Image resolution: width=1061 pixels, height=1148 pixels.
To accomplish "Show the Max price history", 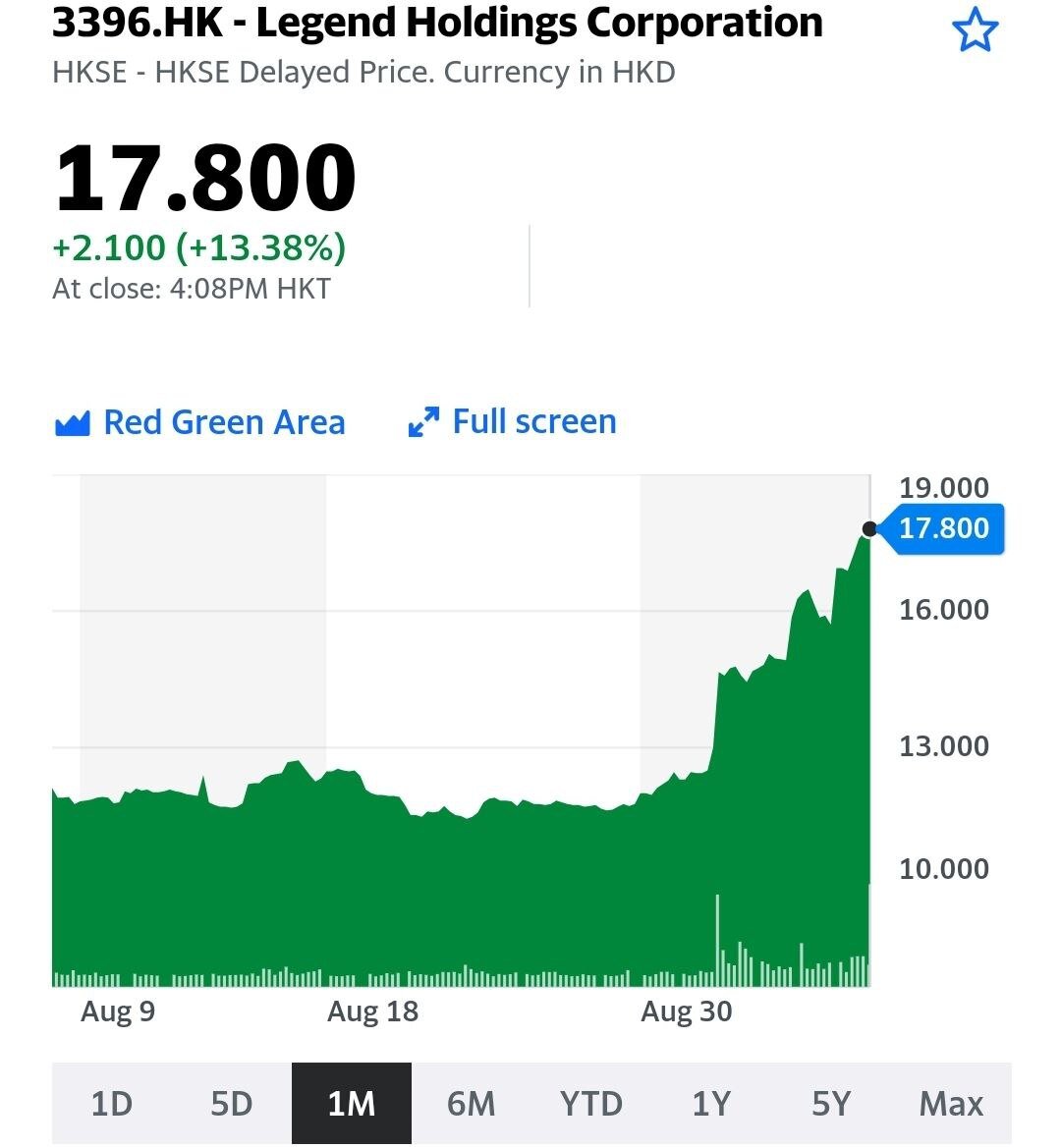I will (951, 1104).
